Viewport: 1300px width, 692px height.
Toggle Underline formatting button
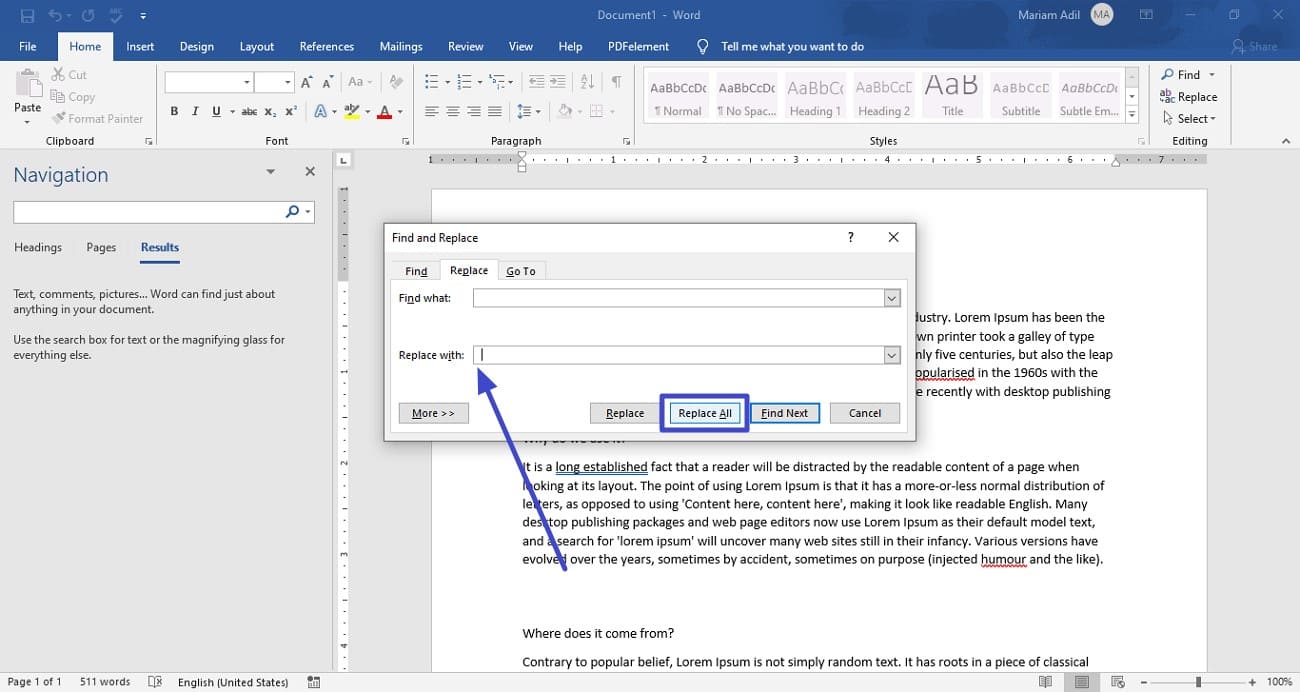tap(216, 111)
